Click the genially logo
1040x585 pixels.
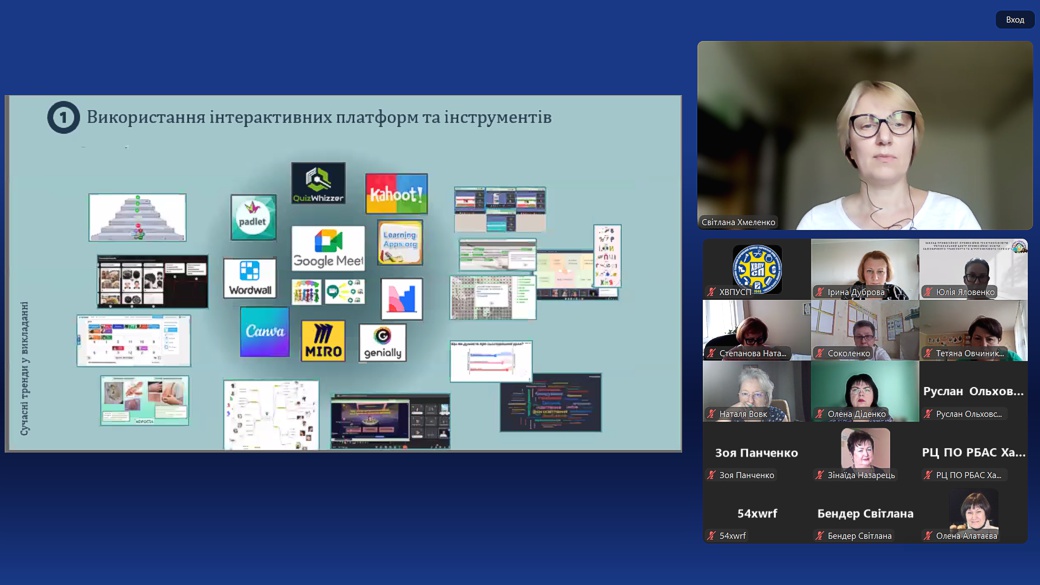[383, 343]
